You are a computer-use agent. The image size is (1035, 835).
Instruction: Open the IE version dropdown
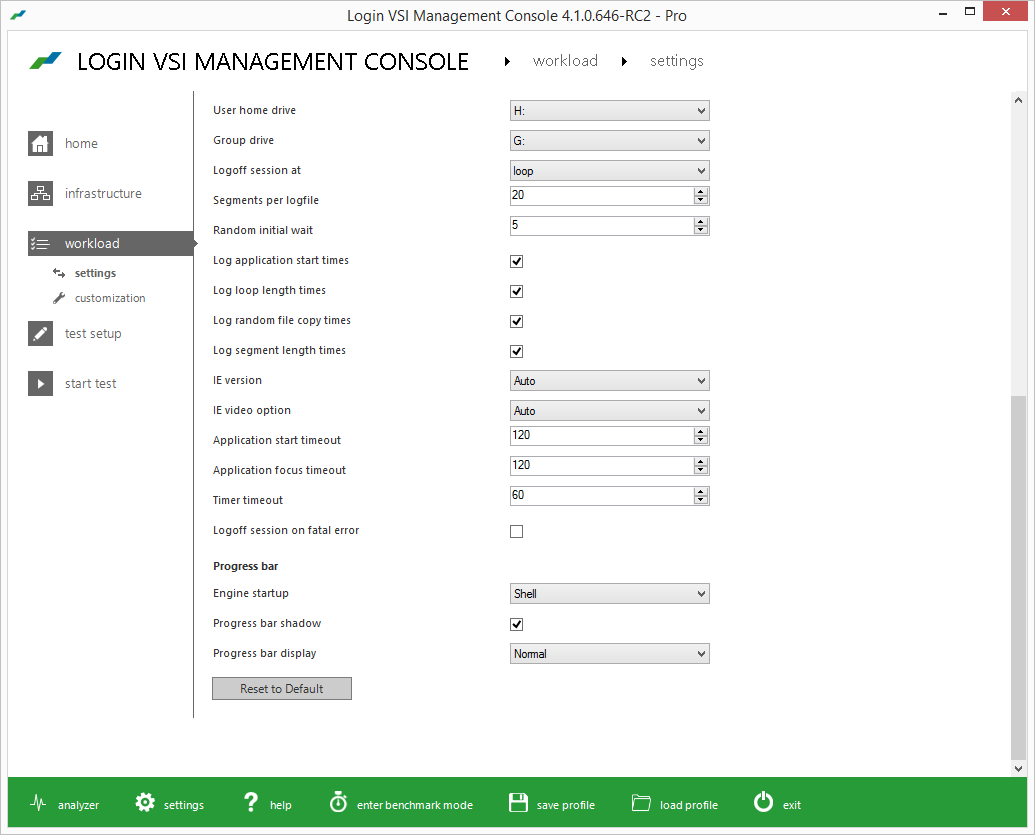(609, 381)
